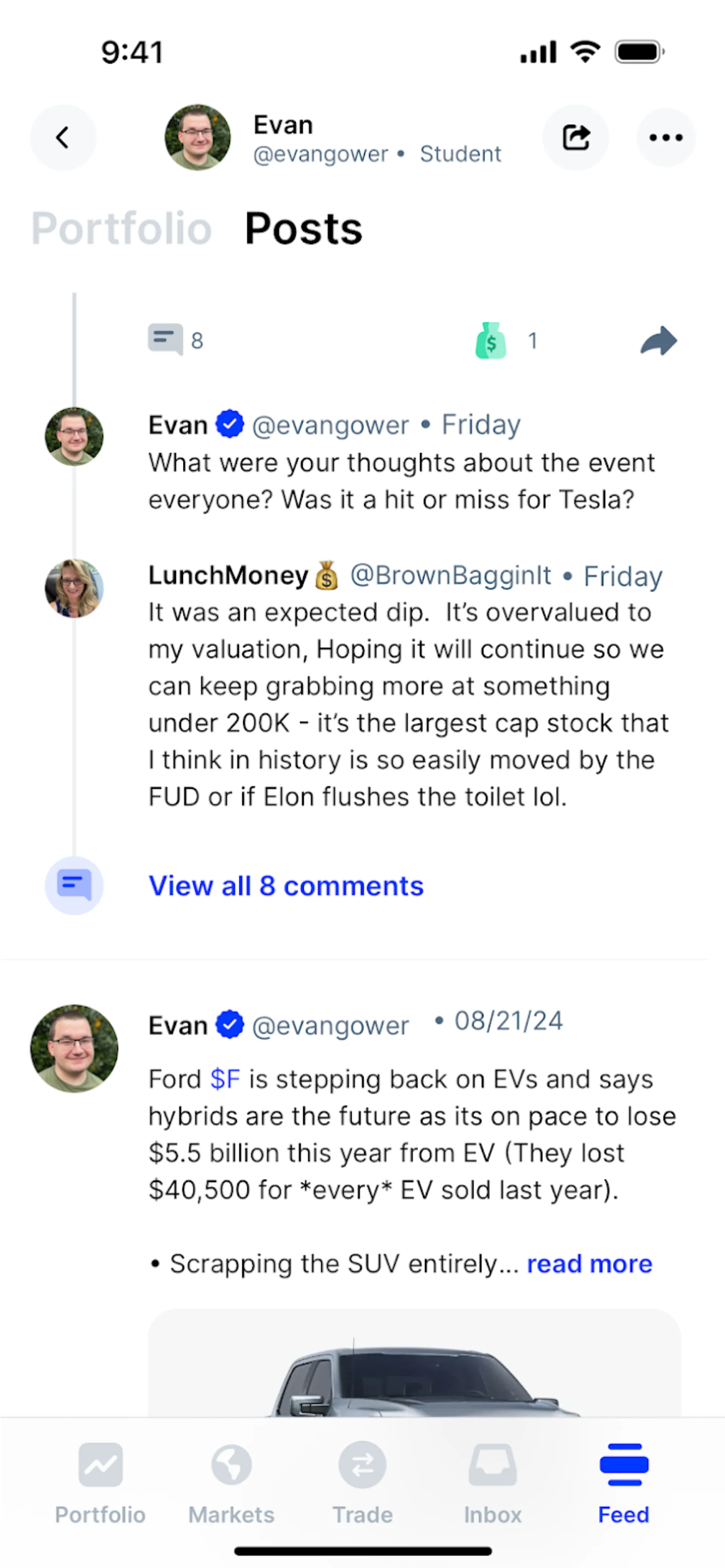Open the @BrownBagginIt user handle

(x=450, y=575)
